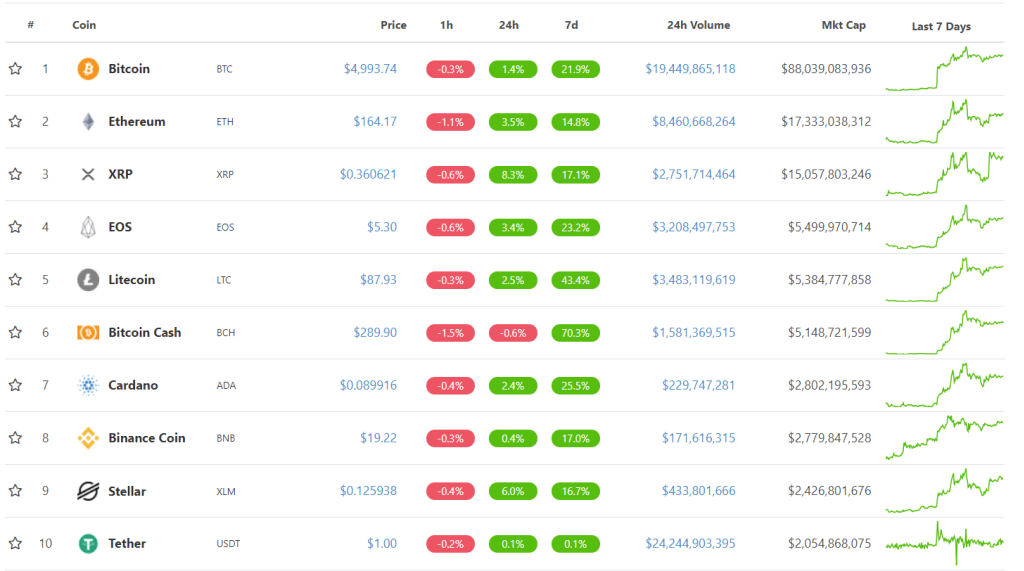1024x571 pixels.
Task: Click Ethereum price $164.17
Action: pyautogui.click(x=375, y=122)
